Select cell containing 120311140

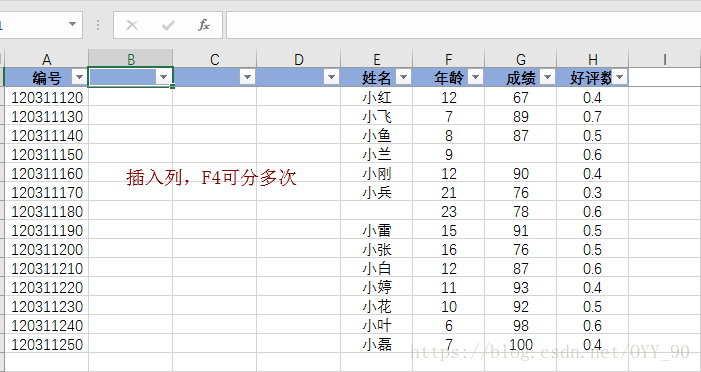[x=46, y=135]
